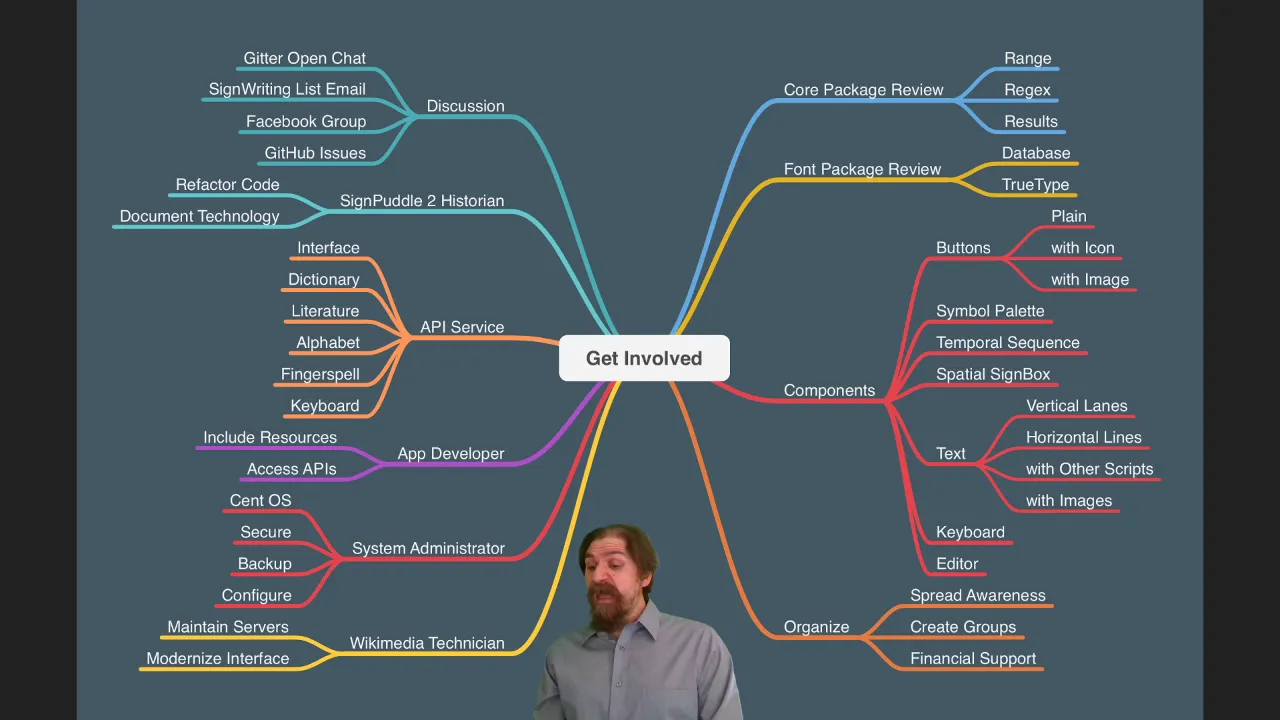Click Interface under API Service
Image resolution: width=1280 pixels, height=720 pixels.
(328, 248)
